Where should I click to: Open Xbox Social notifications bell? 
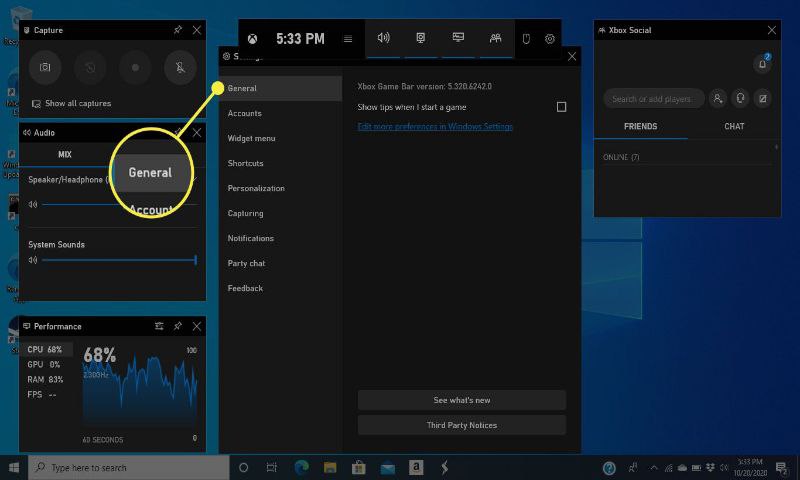tap(762, 63)
